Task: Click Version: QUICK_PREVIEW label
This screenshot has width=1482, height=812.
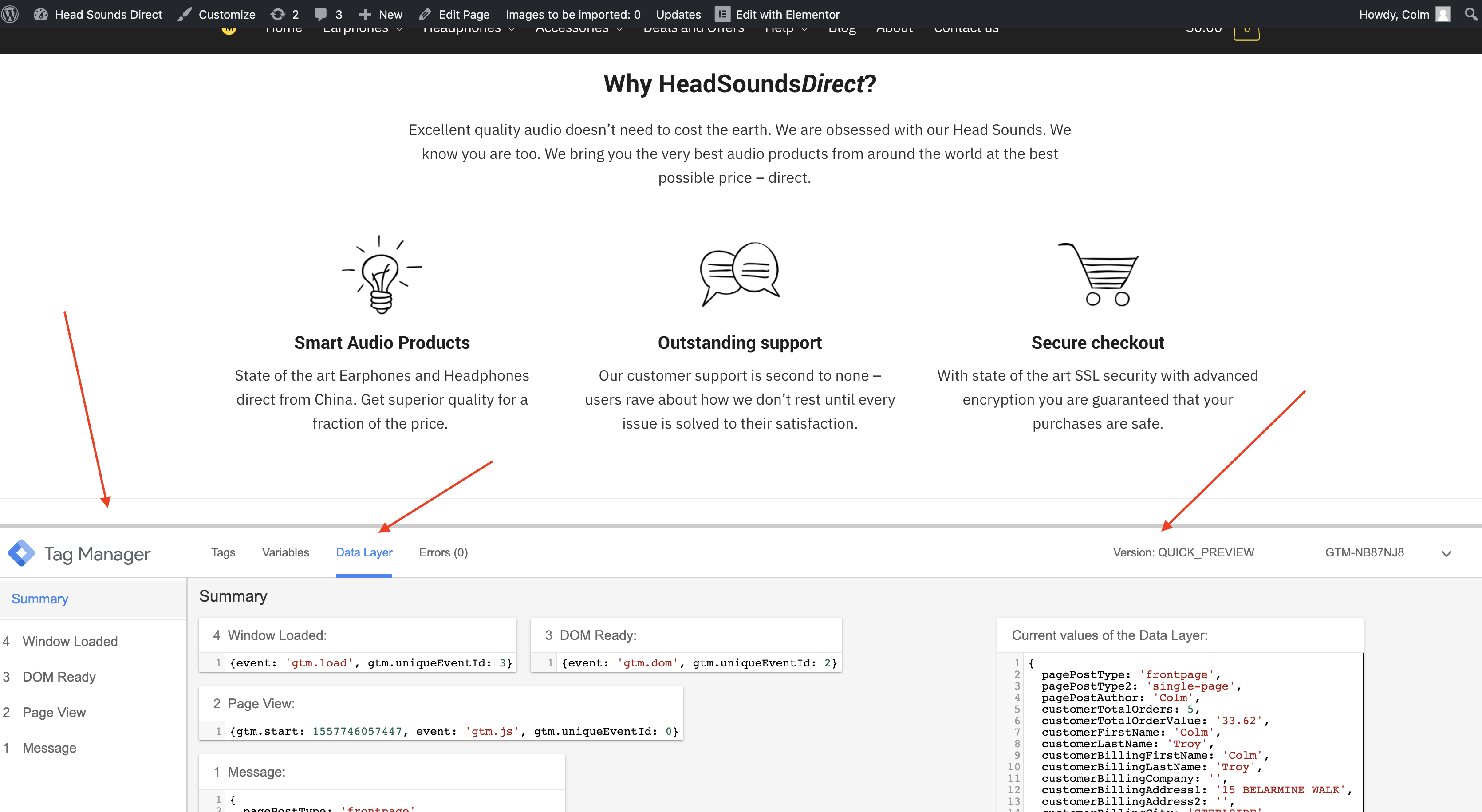Action: coord(1183,552)
